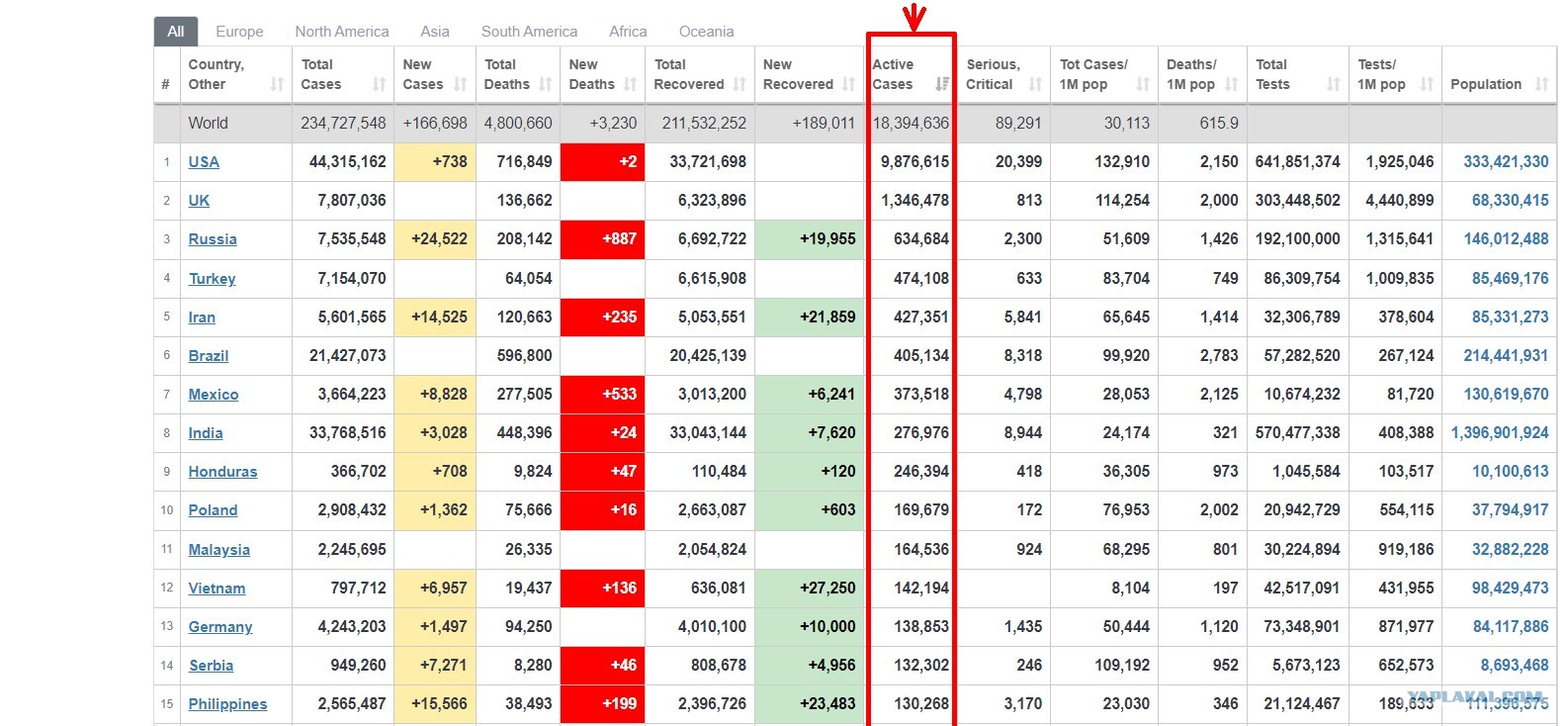Select the All continent tab

(176, 32)
